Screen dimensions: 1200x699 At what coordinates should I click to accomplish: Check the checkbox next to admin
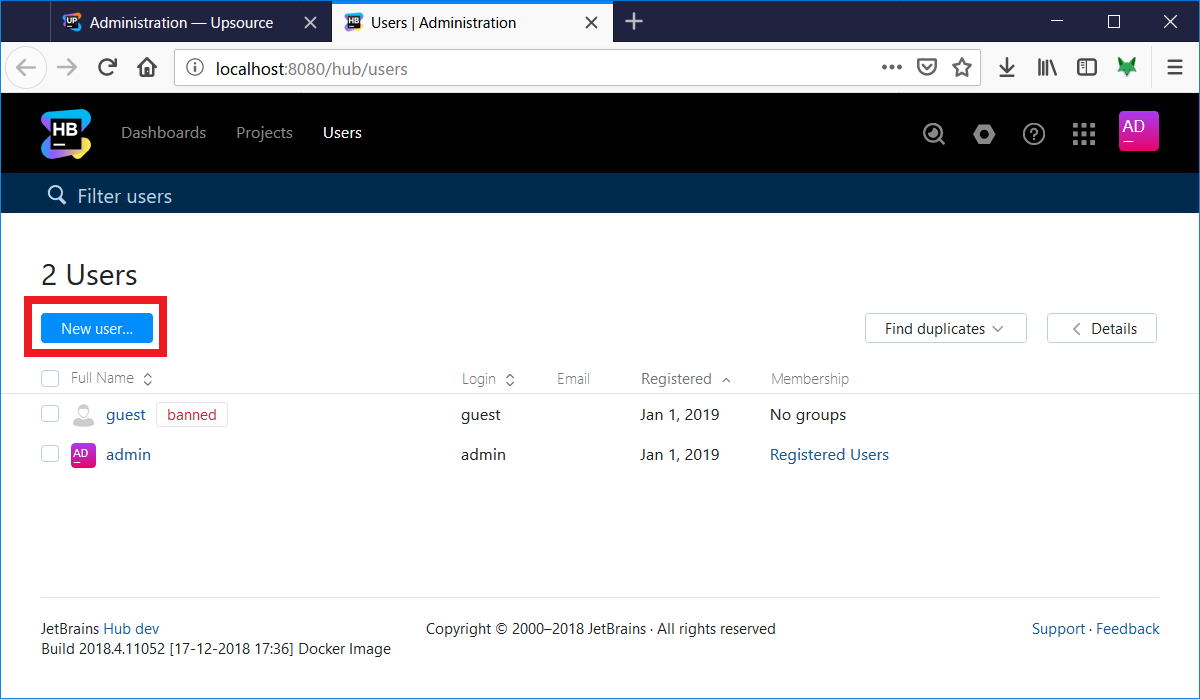(49, 453)
